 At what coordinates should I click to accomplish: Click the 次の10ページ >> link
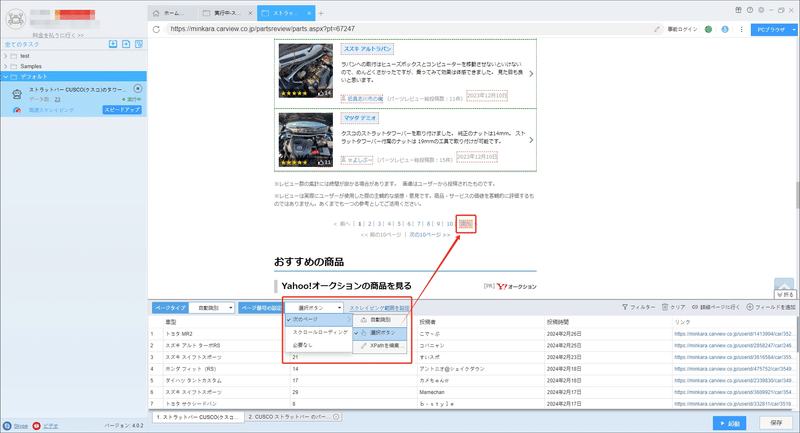tap(430, 235)
